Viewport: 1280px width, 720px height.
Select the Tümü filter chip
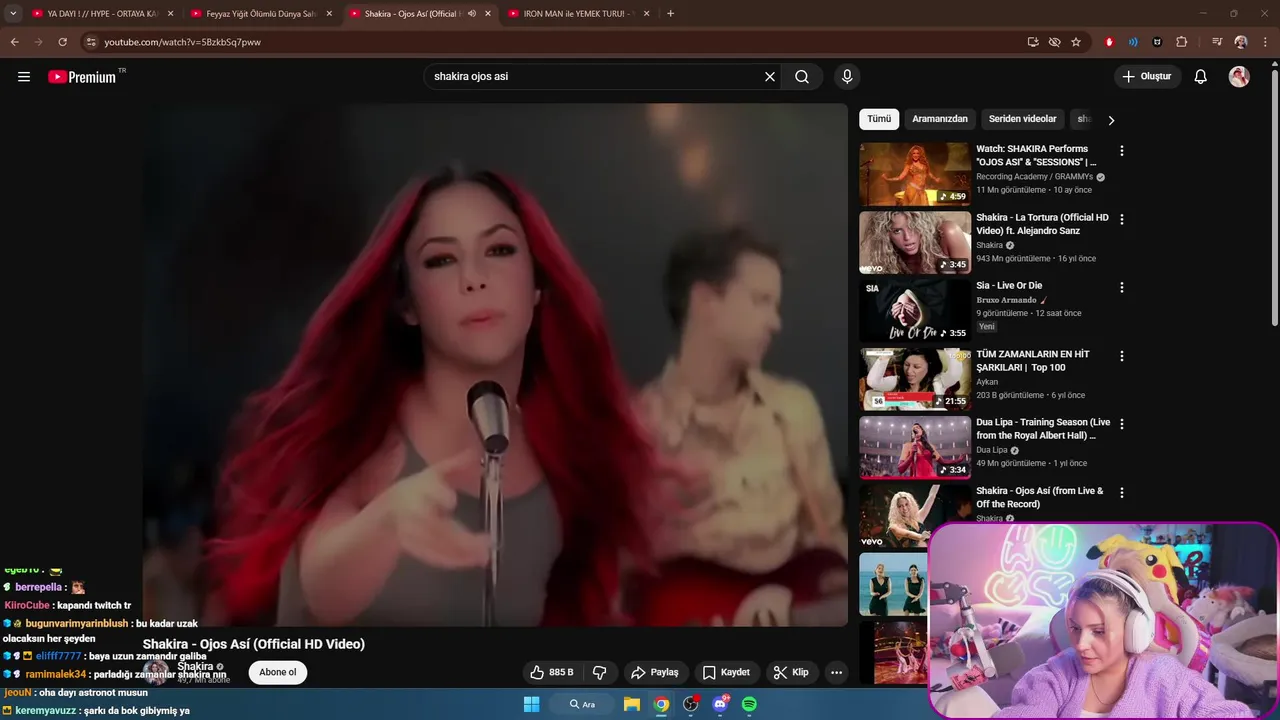(x=879, y=119)
